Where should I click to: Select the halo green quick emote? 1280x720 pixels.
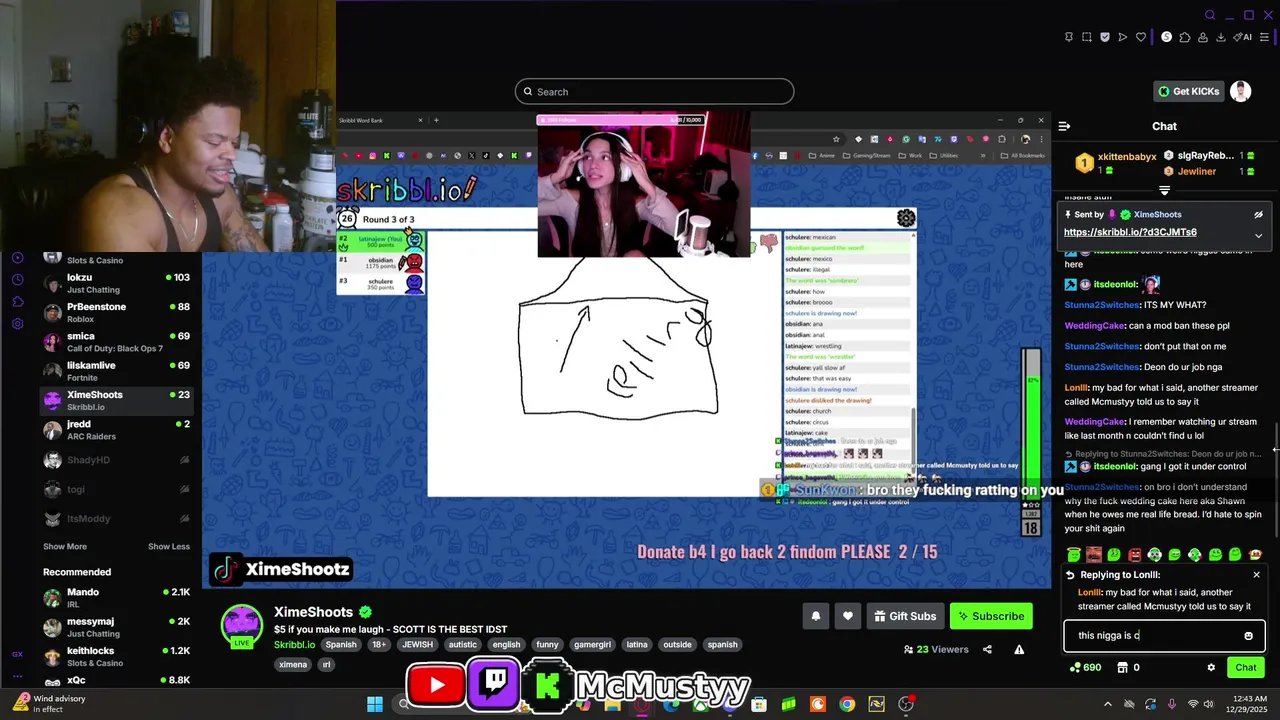tap(1074, 555)
